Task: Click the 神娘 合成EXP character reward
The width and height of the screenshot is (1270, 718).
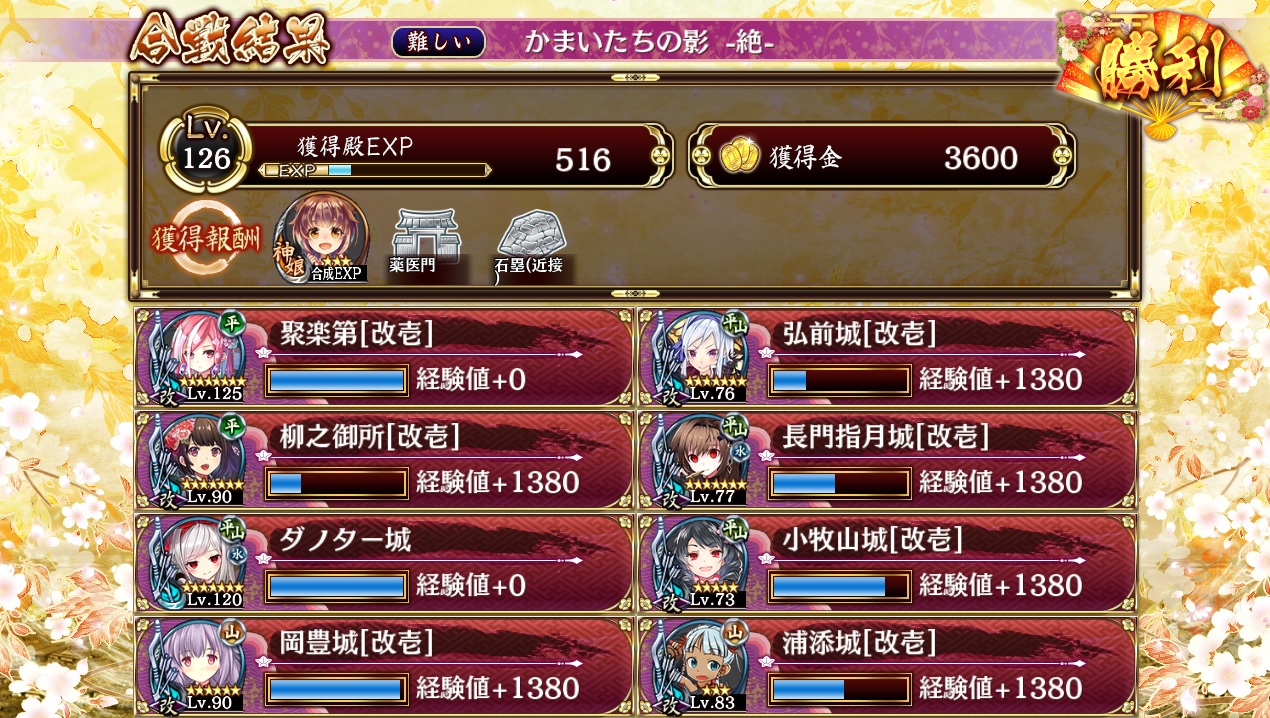Action: pos(320,236)
